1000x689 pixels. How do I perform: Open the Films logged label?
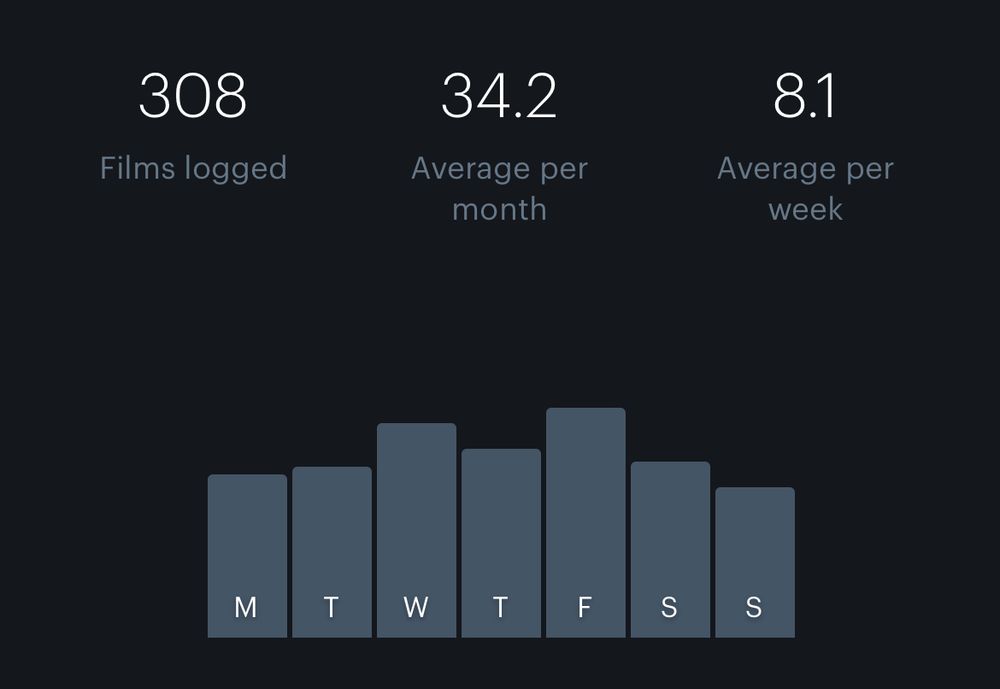pyautogui.click(x=193, y=170)
